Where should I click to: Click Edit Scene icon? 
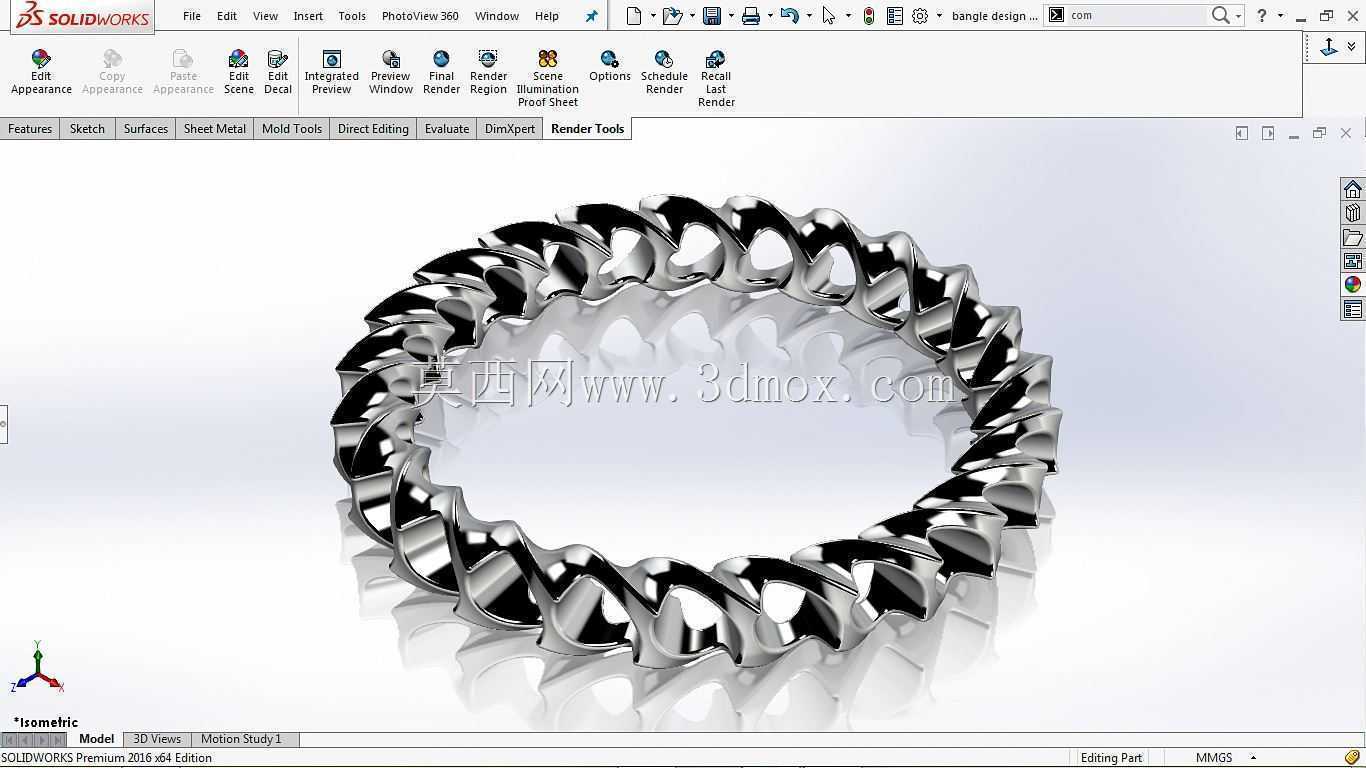pos(238,72)
